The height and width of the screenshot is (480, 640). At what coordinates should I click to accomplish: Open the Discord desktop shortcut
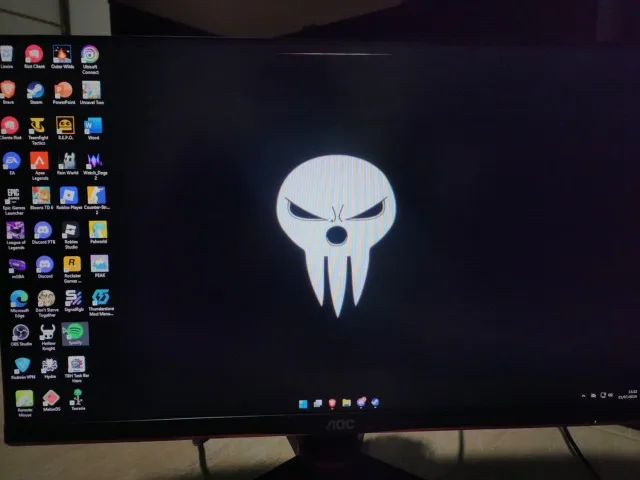45,267
